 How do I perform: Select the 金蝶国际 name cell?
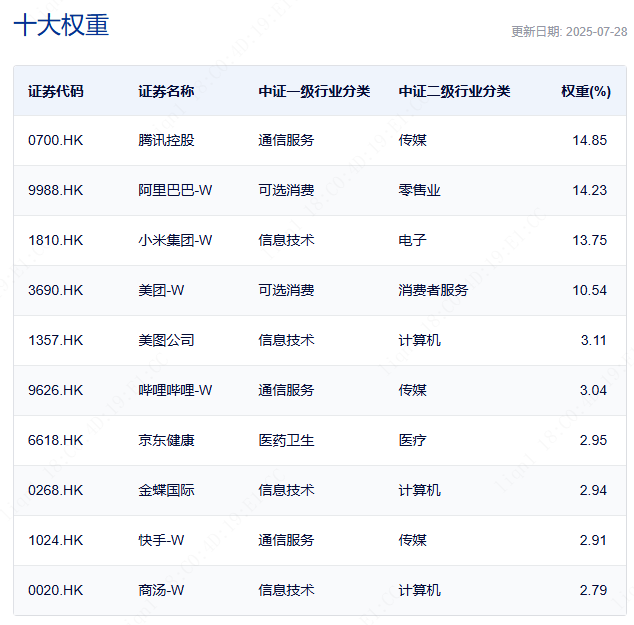(166, 490)
